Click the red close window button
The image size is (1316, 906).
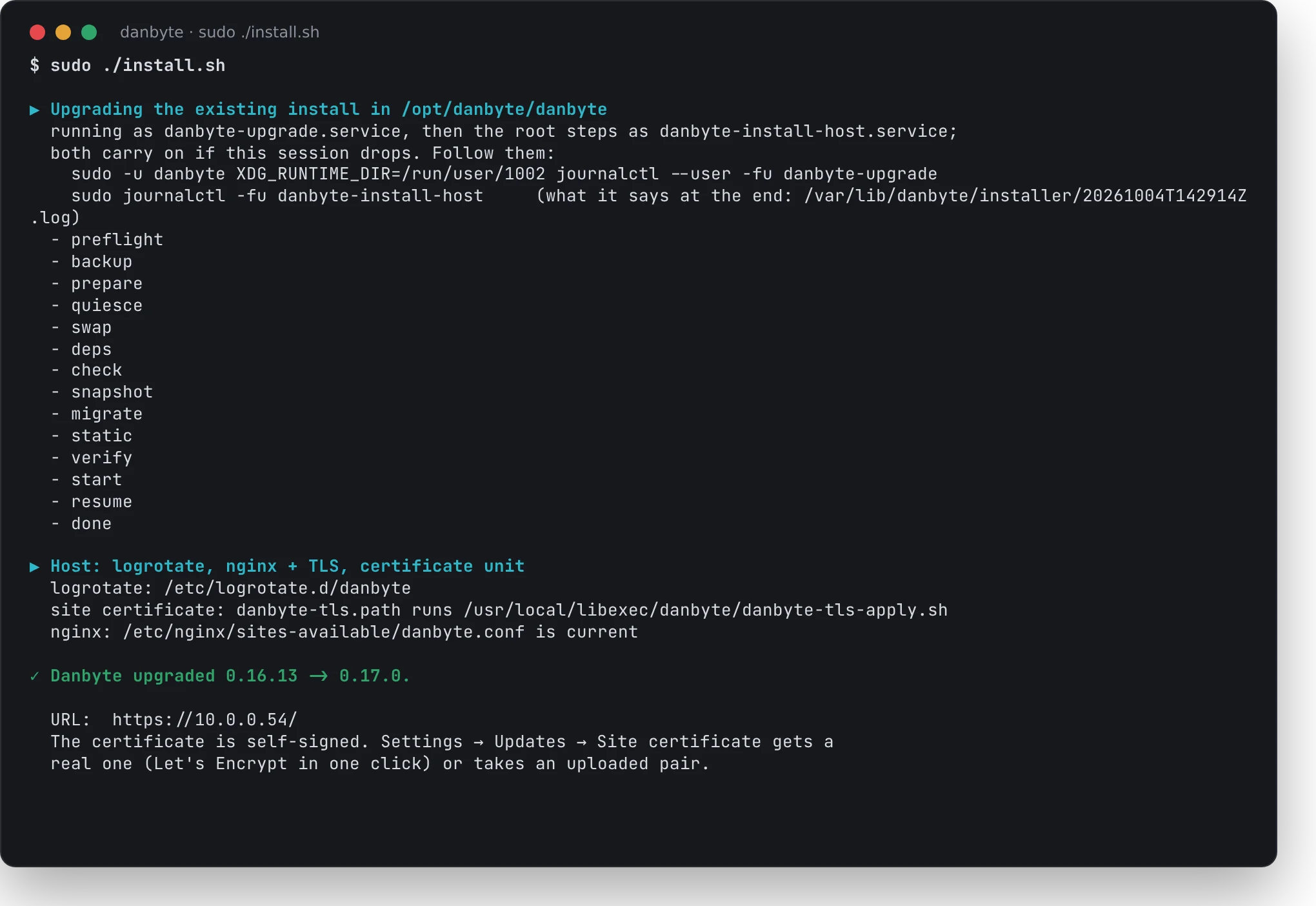pyautogui.click(x=37, y=32)
